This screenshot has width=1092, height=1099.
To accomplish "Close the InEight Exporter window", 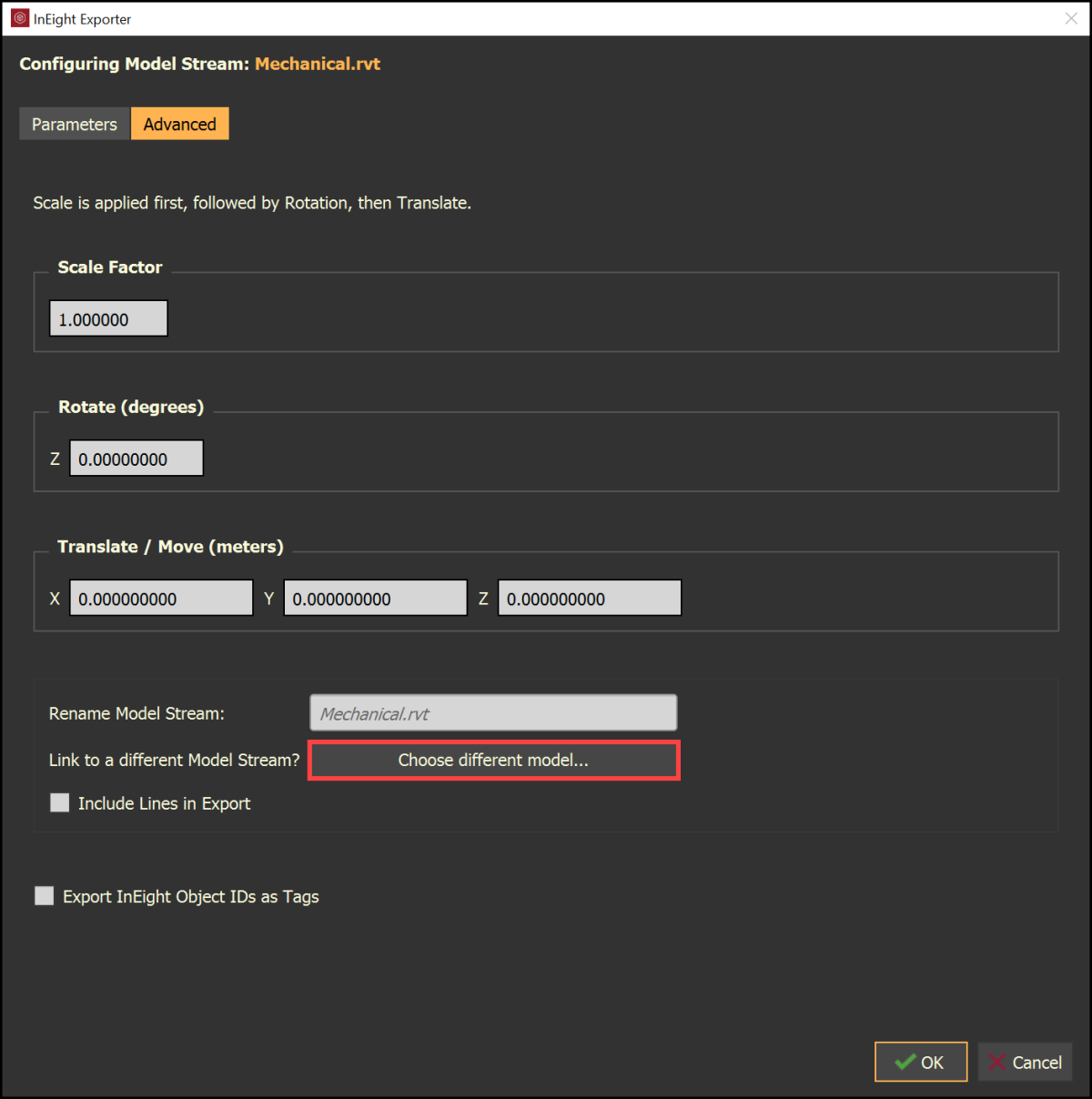I will tap(1071, 18).
